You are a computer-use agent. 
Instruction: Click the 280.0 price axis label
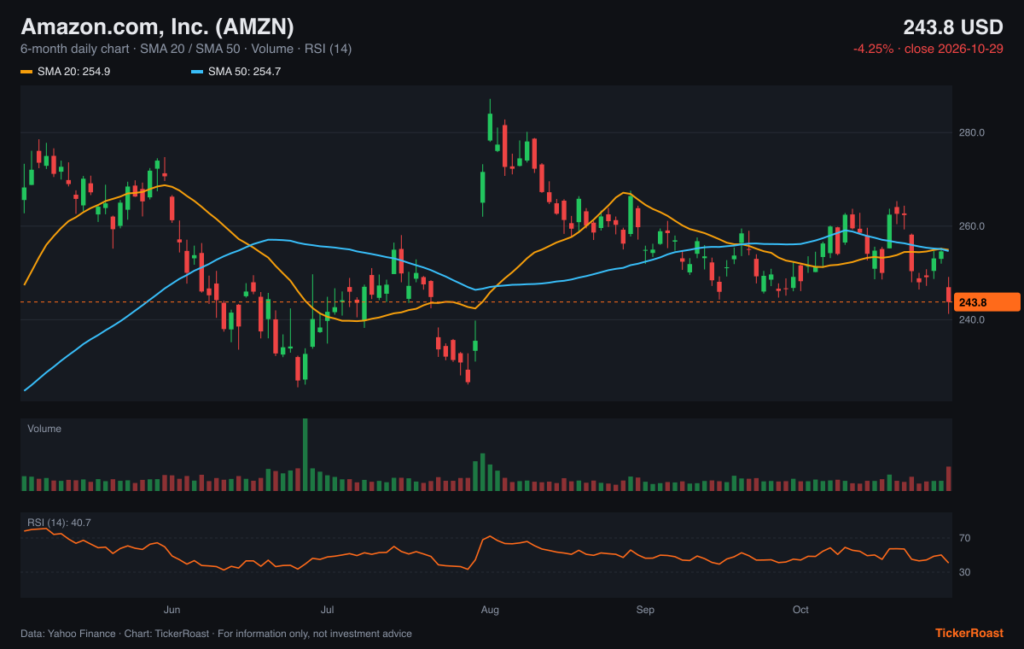(x=971, y=133)
